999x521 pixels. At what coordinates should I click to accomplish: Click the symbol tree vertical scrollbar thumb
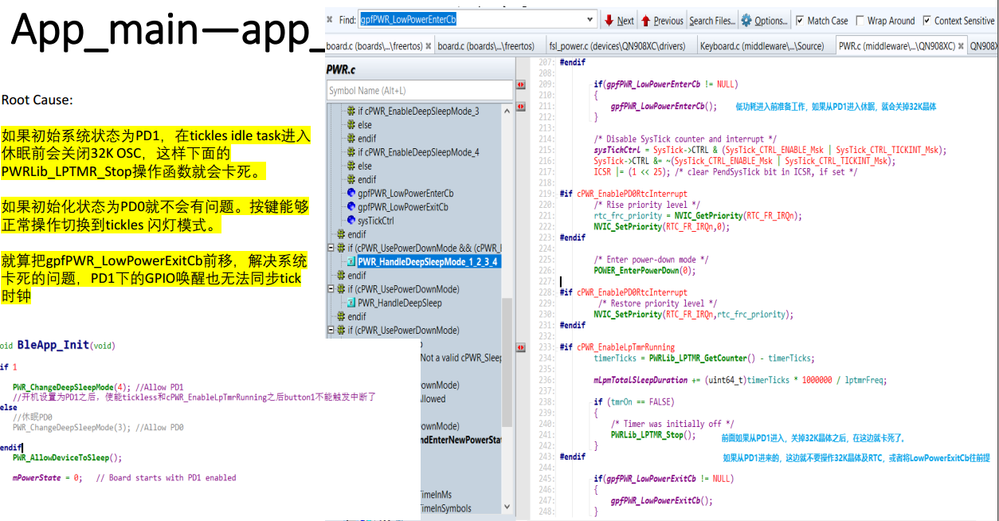pyautogui.click(x=507, y=362)
